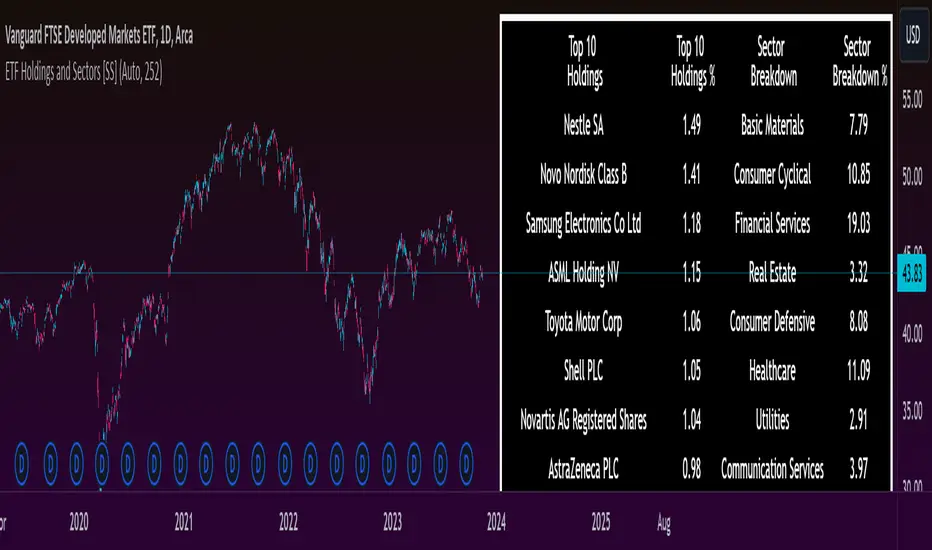
Task: Click the 'Toyota Motor Corp' holding
Action: 583,322
